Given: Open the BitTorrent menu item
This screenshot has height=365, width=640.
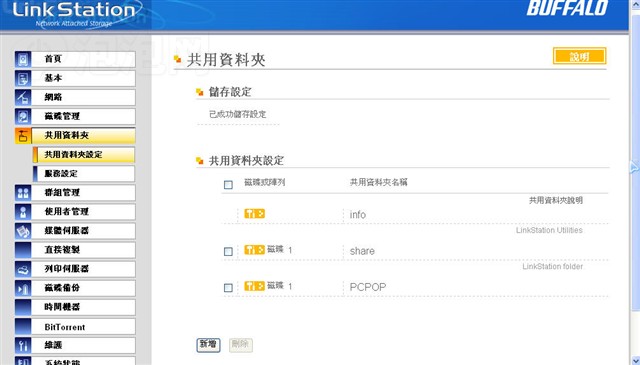Looking at the screenshot, I should point(83,327).
